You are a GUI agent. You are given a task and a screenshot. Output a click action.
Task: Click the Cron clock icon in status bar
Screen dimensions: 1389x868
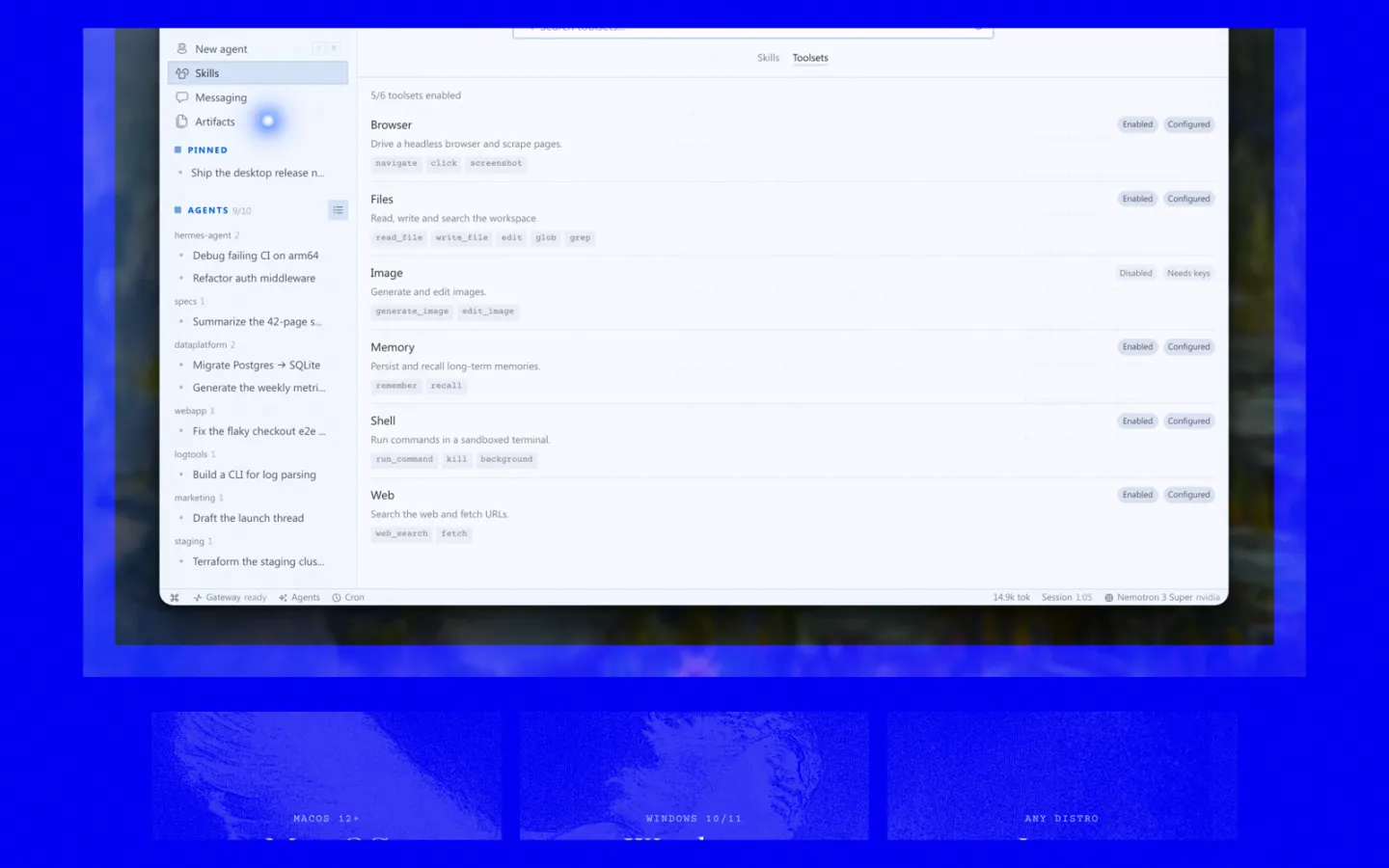click(x=337, y=598)
